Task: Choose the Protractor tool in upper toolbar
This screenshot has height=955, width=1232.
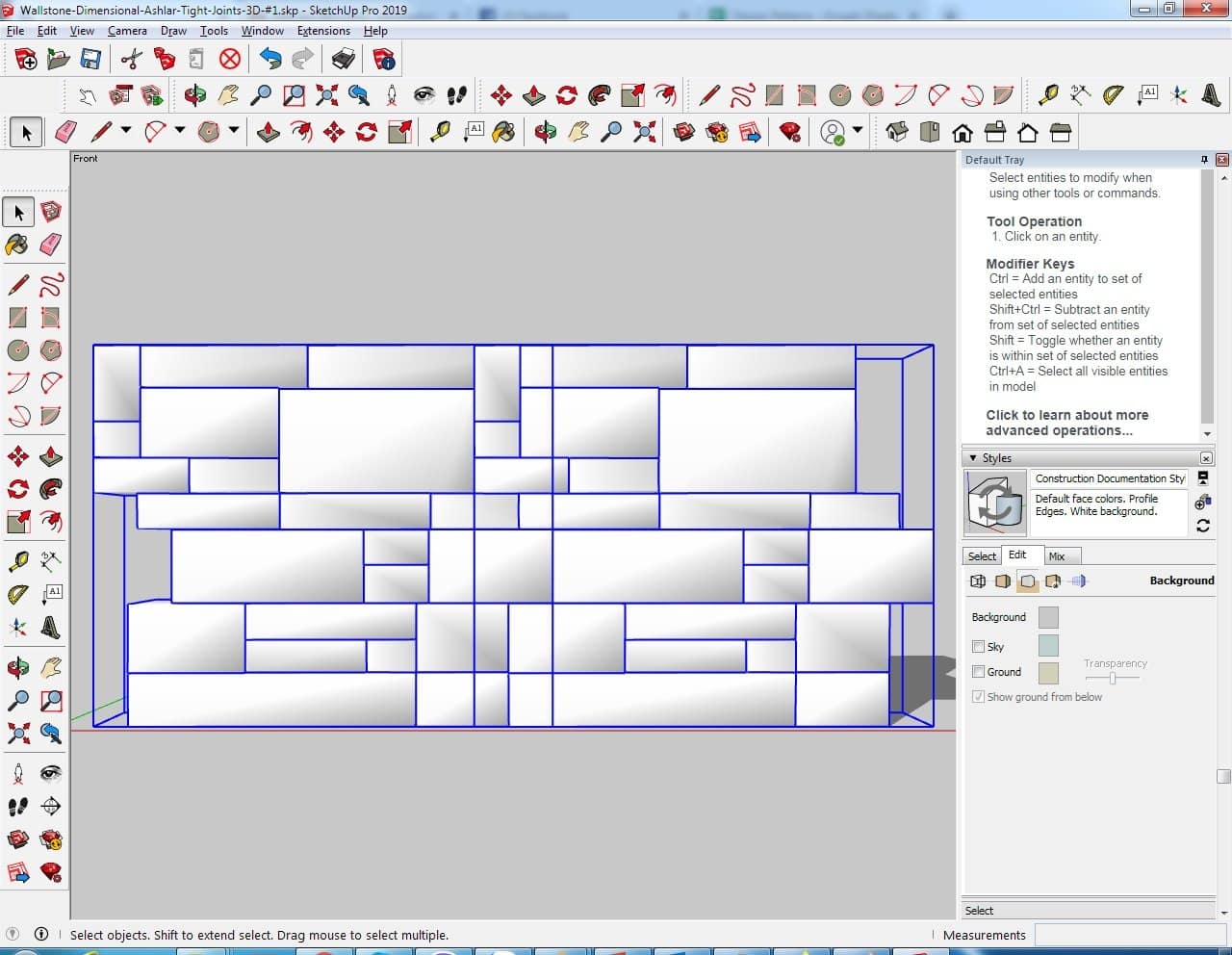Action: [1113, 94]
